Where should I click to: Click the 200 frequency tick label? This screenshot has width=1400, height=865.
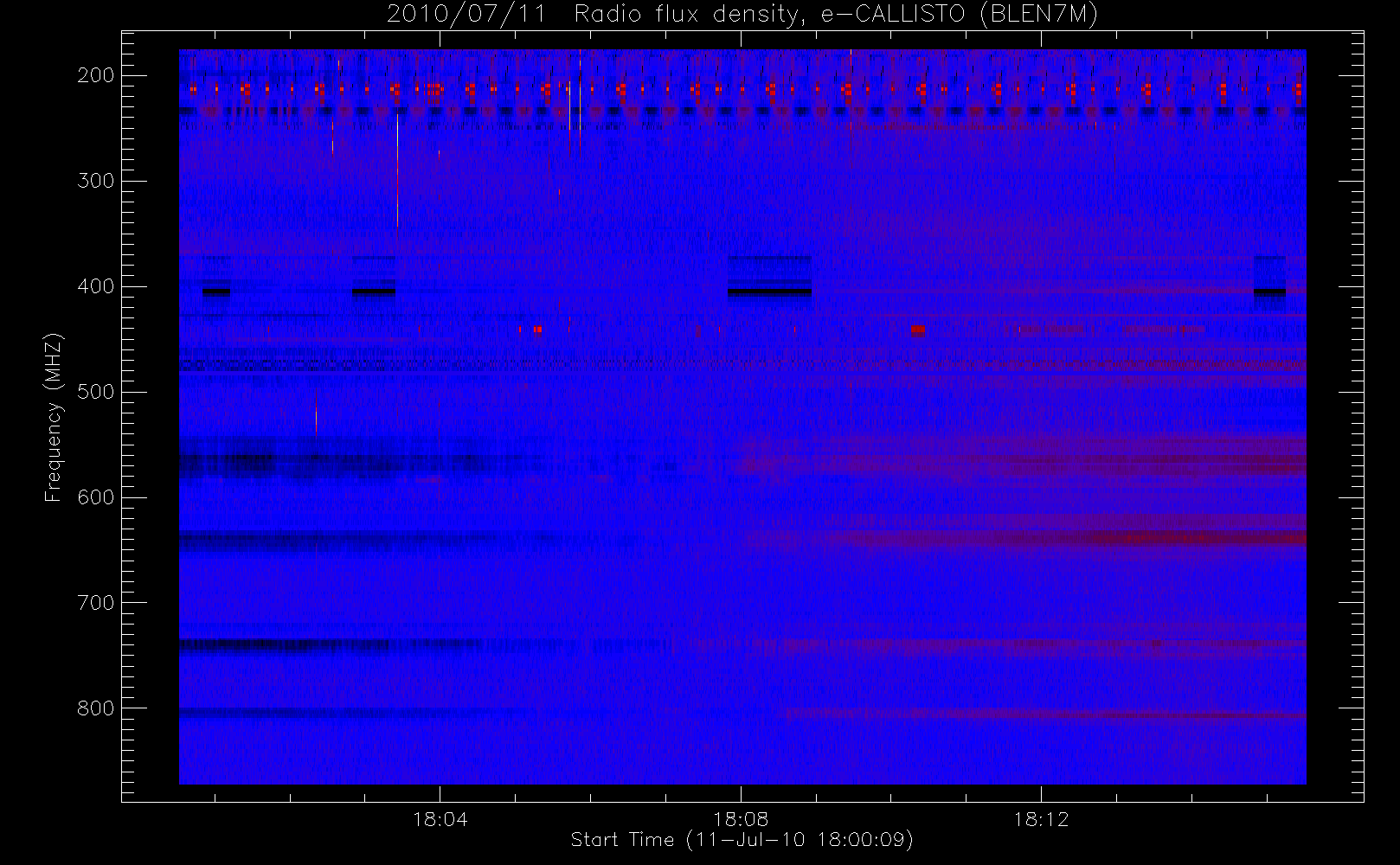pos(96,75)
